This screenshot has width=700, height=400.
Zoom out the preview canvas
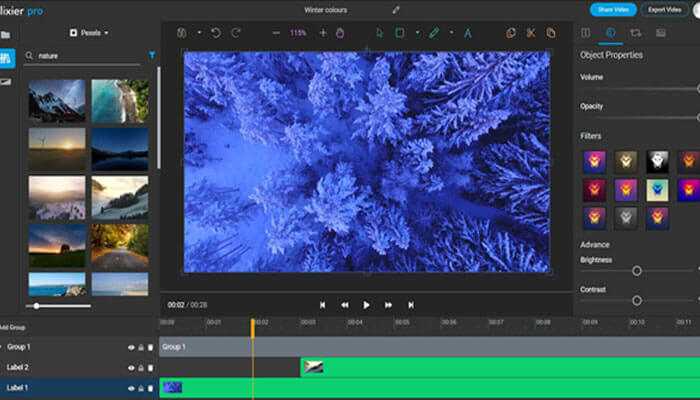(276, 33)
